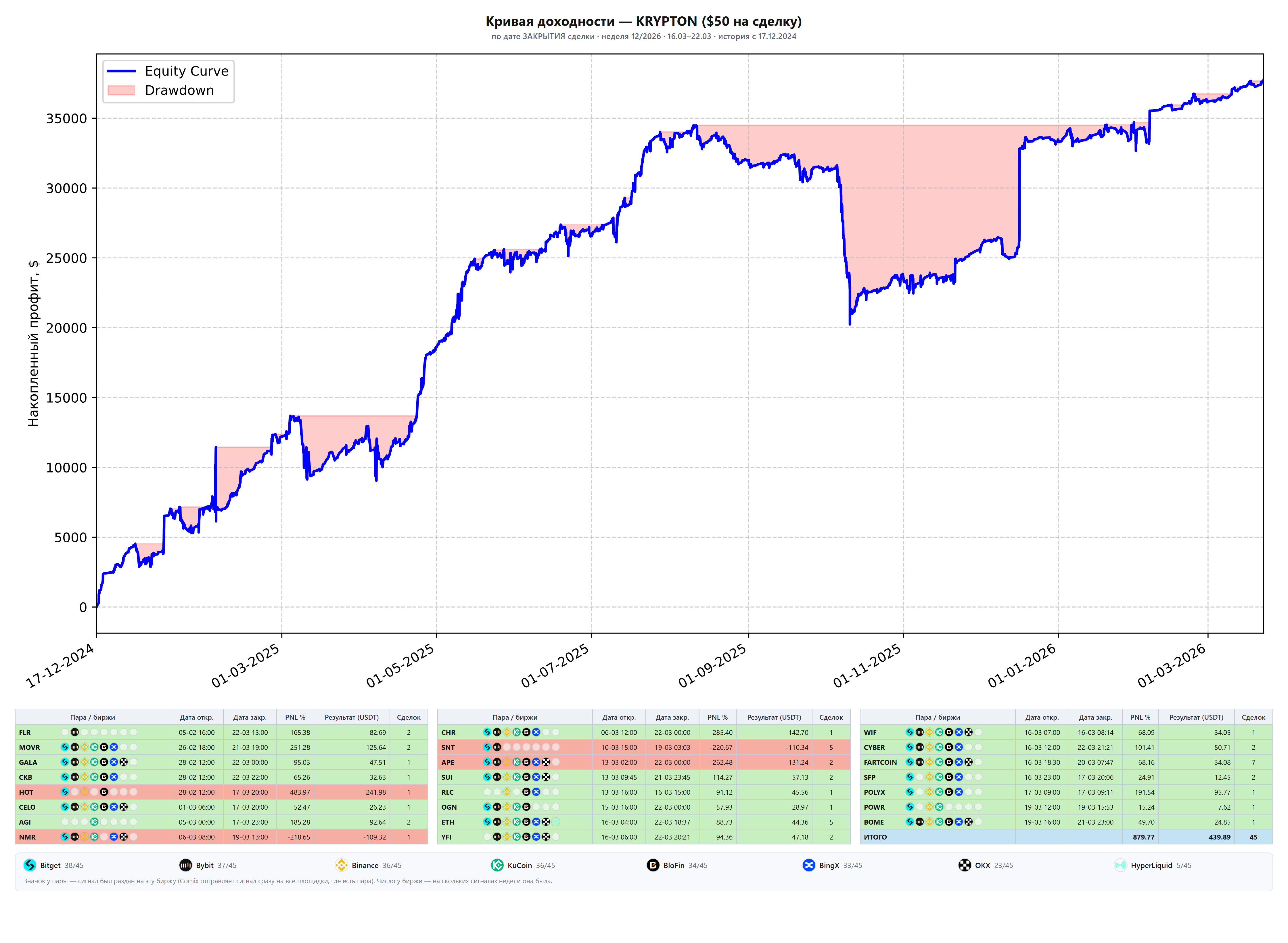The height and width of the screenshot is (943, 1288).
Task: Select the SNT row pair name
Action: pos(448,747)
